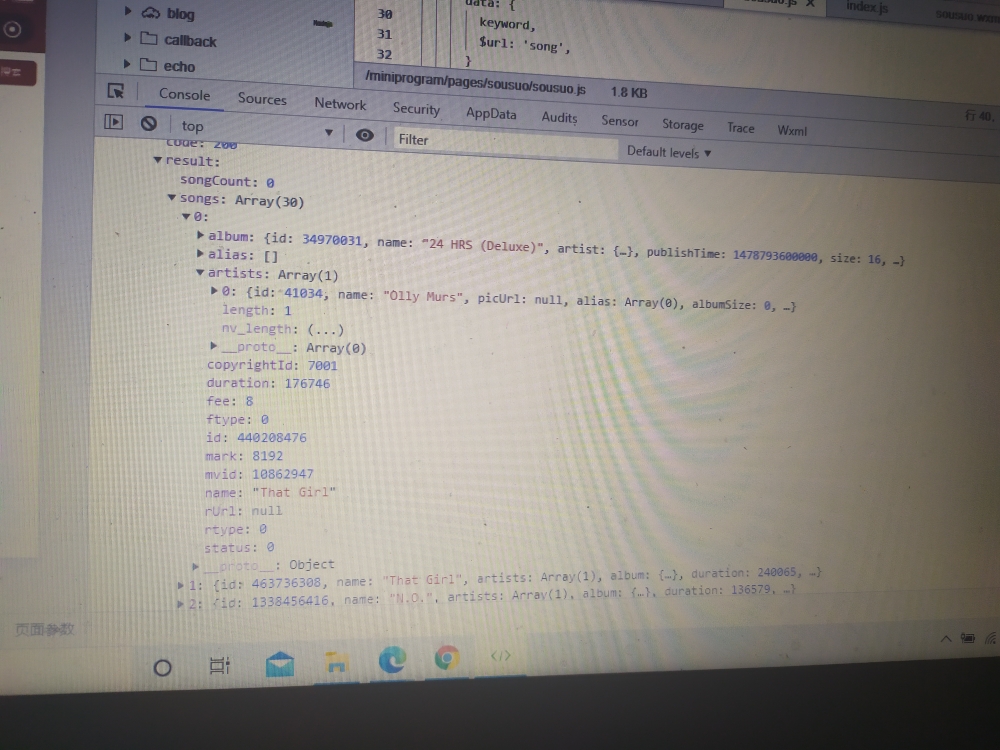Viewport: 1000px width, 750px height.
Task: Click the Windows Cortana circle icon
Action: 163,668
